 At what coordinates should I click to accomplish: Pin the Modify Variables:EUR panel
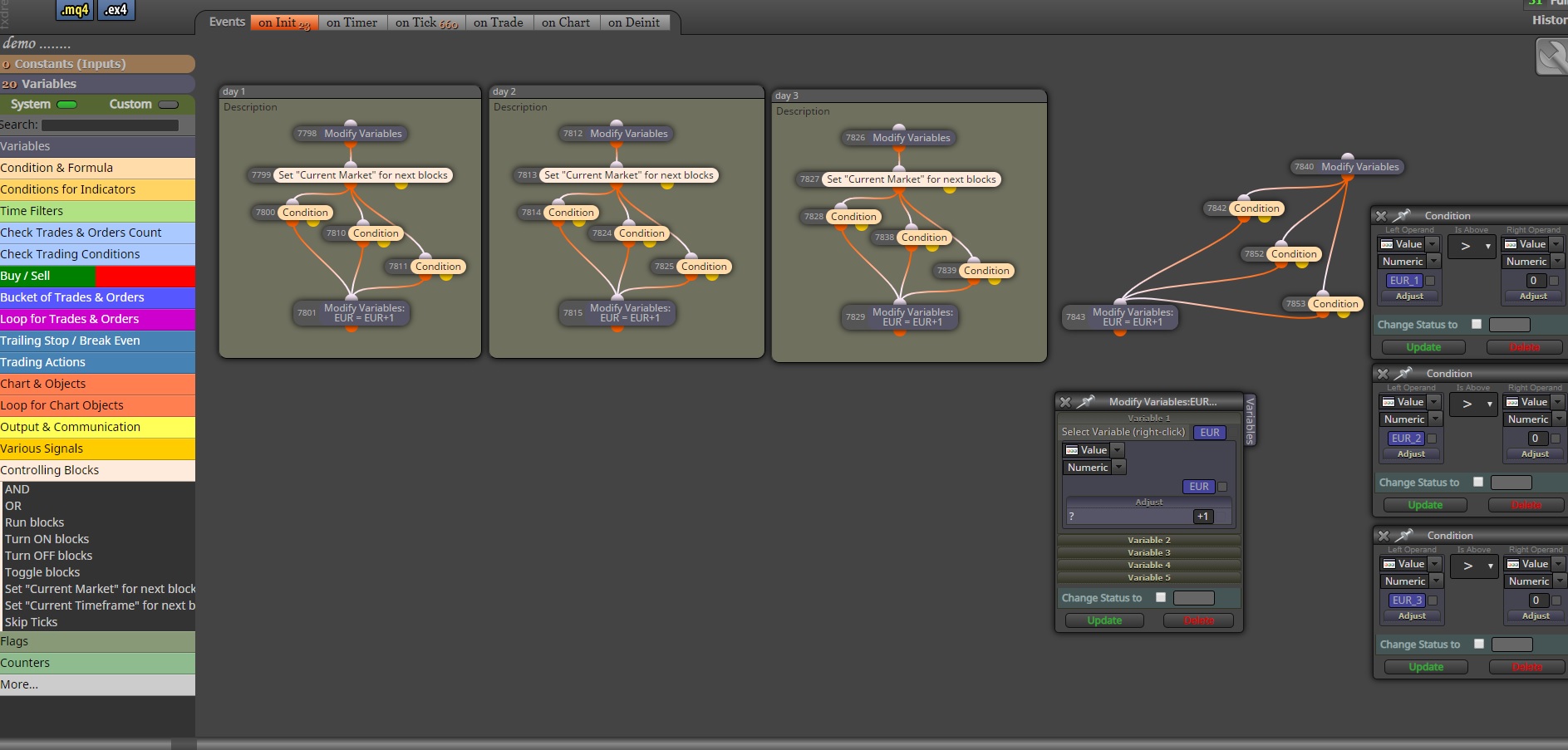pyautogui.click(x=1087, y=401)
